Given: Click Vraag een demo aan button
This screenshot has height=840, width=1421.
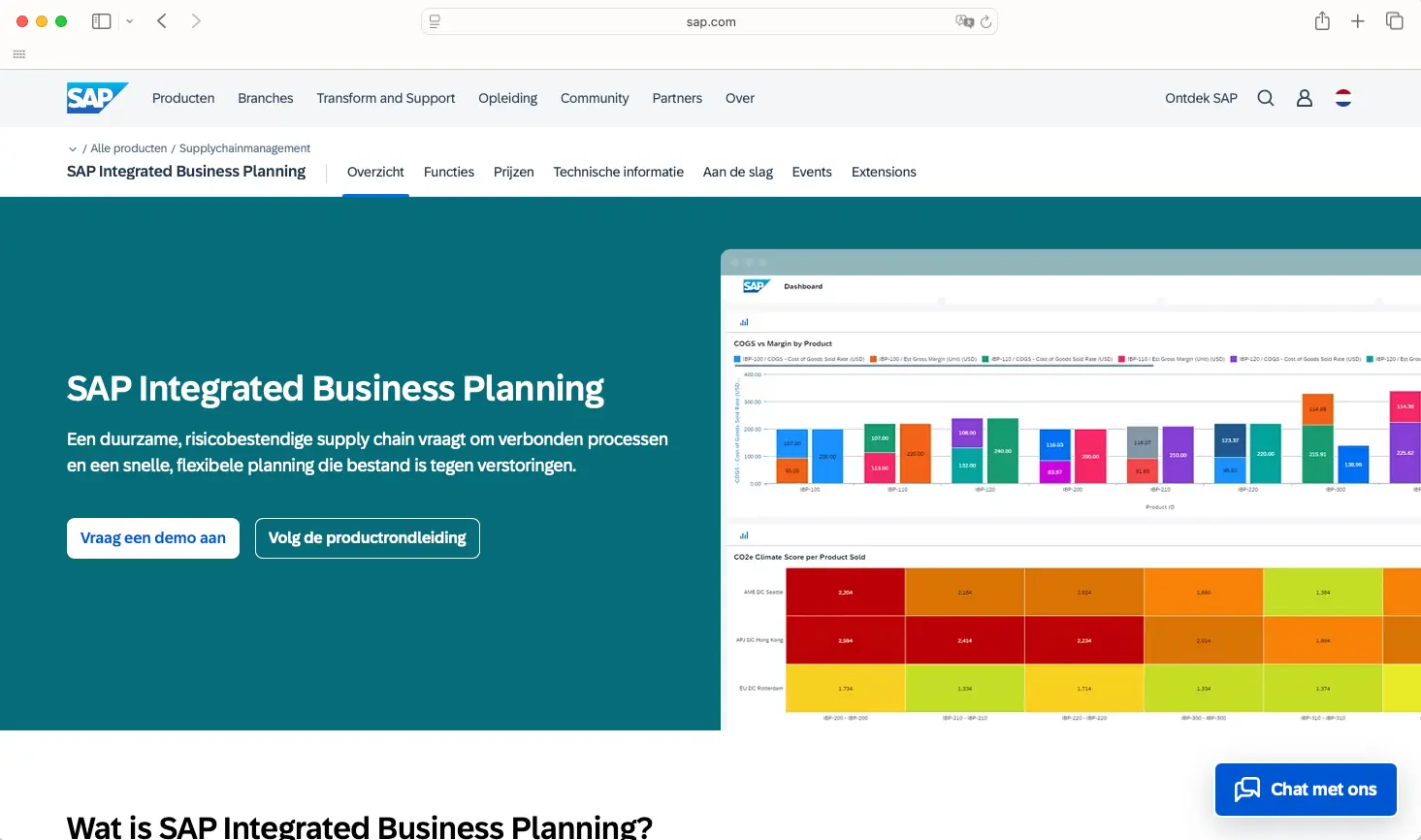Looking at the screenshot, I should pyautogui.click(x=153, y=538).
